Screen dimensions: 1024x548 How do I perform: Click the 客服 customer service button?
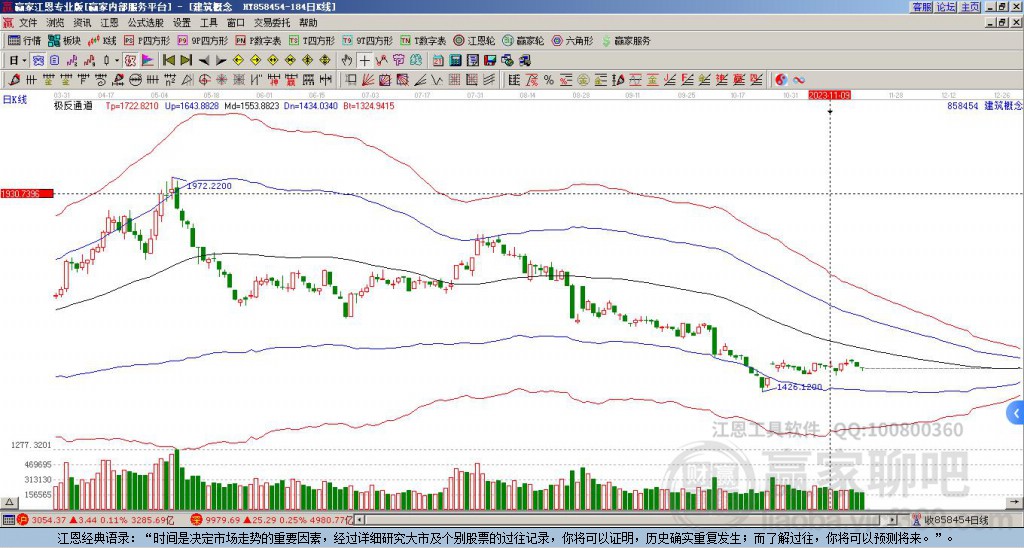pos(922,7)
